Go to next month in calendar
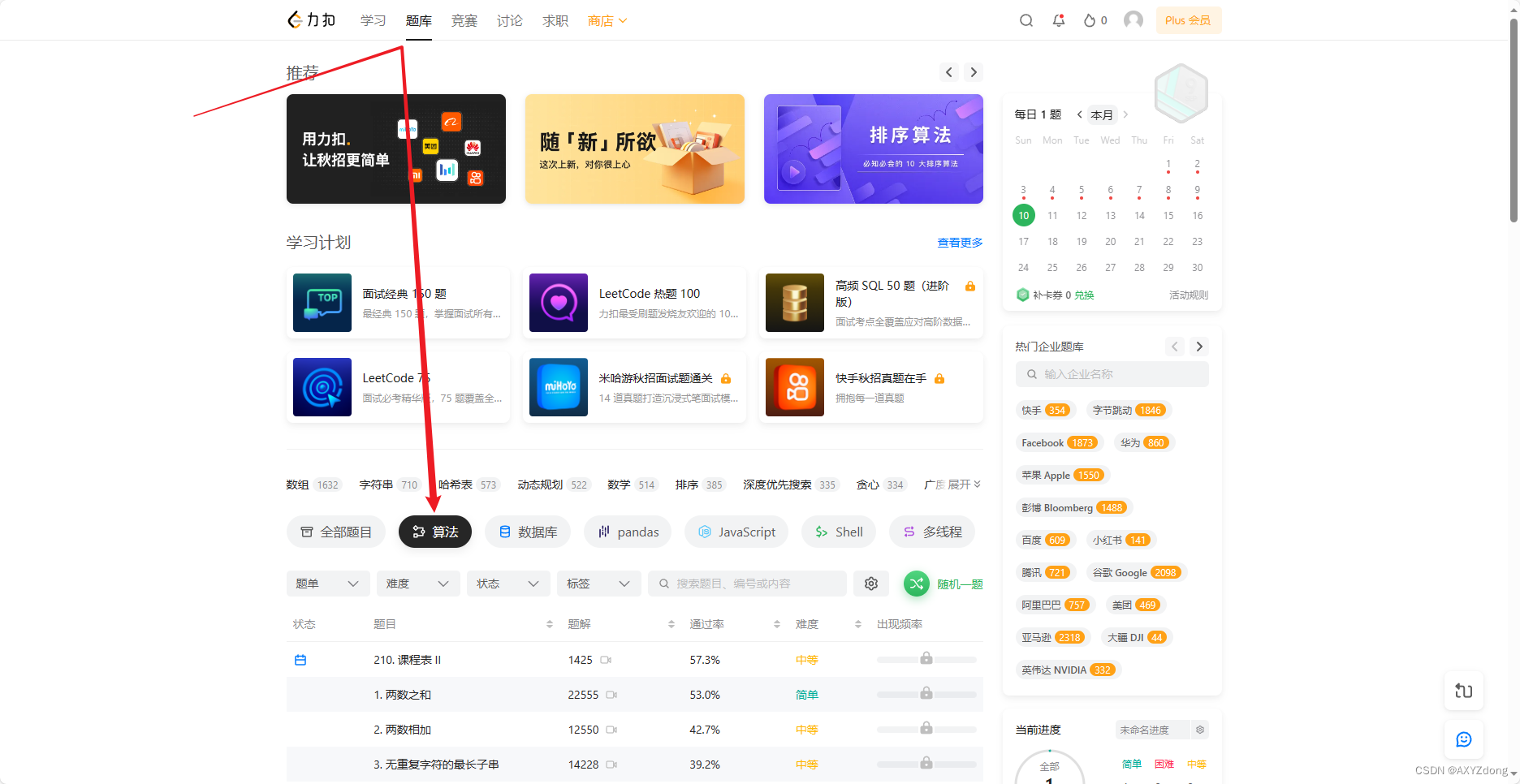 (x=1125, y=114)
